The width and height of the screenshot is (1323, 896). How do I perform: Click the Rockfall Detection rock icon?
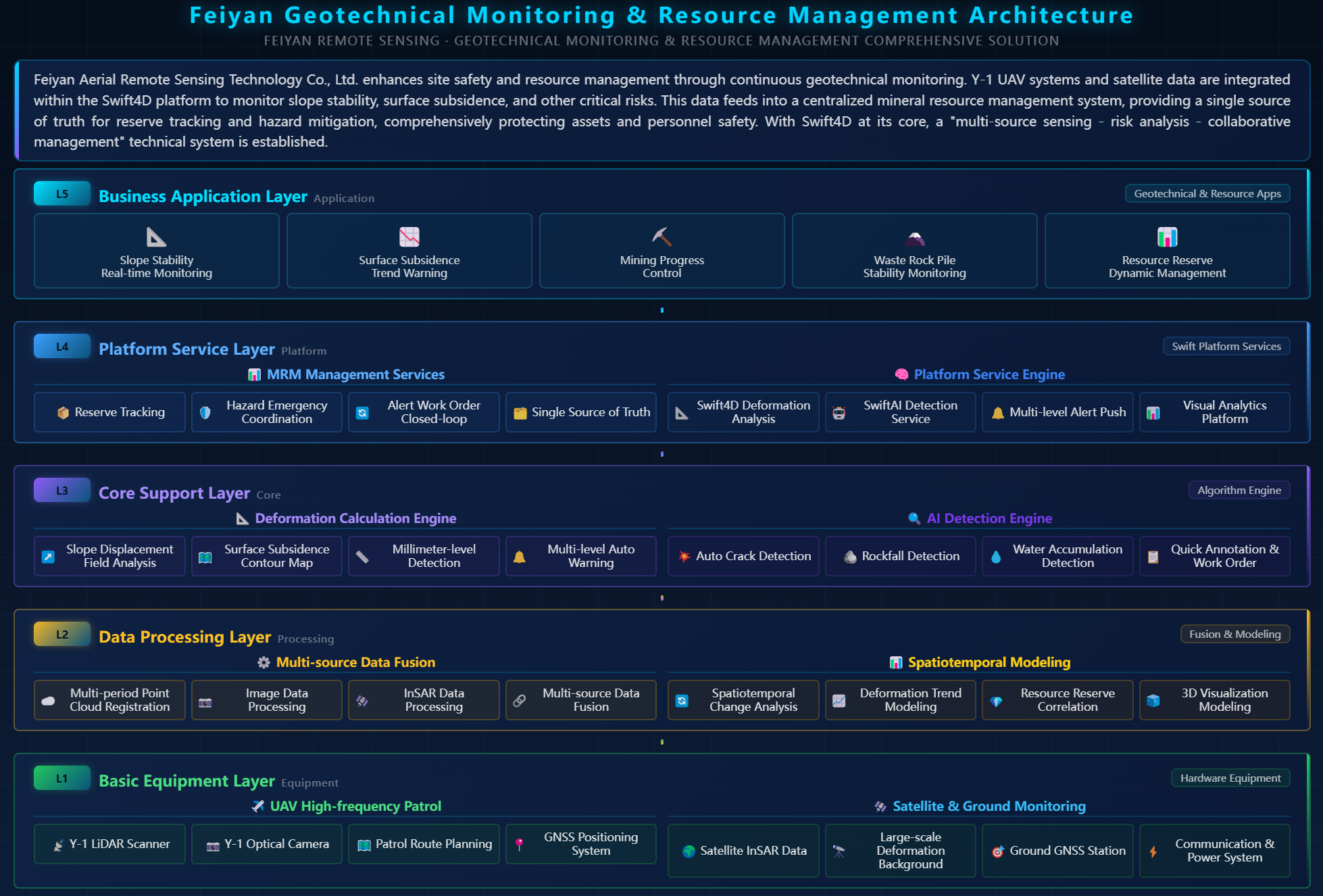[851, 557]
